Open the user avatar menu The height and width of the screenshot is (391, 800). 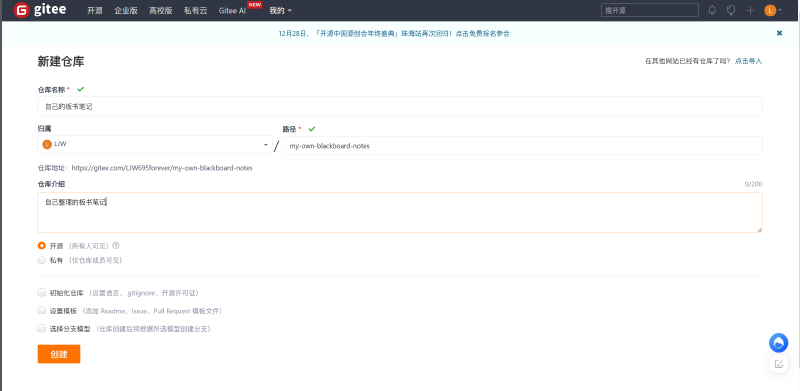click(x=772, y=10)
